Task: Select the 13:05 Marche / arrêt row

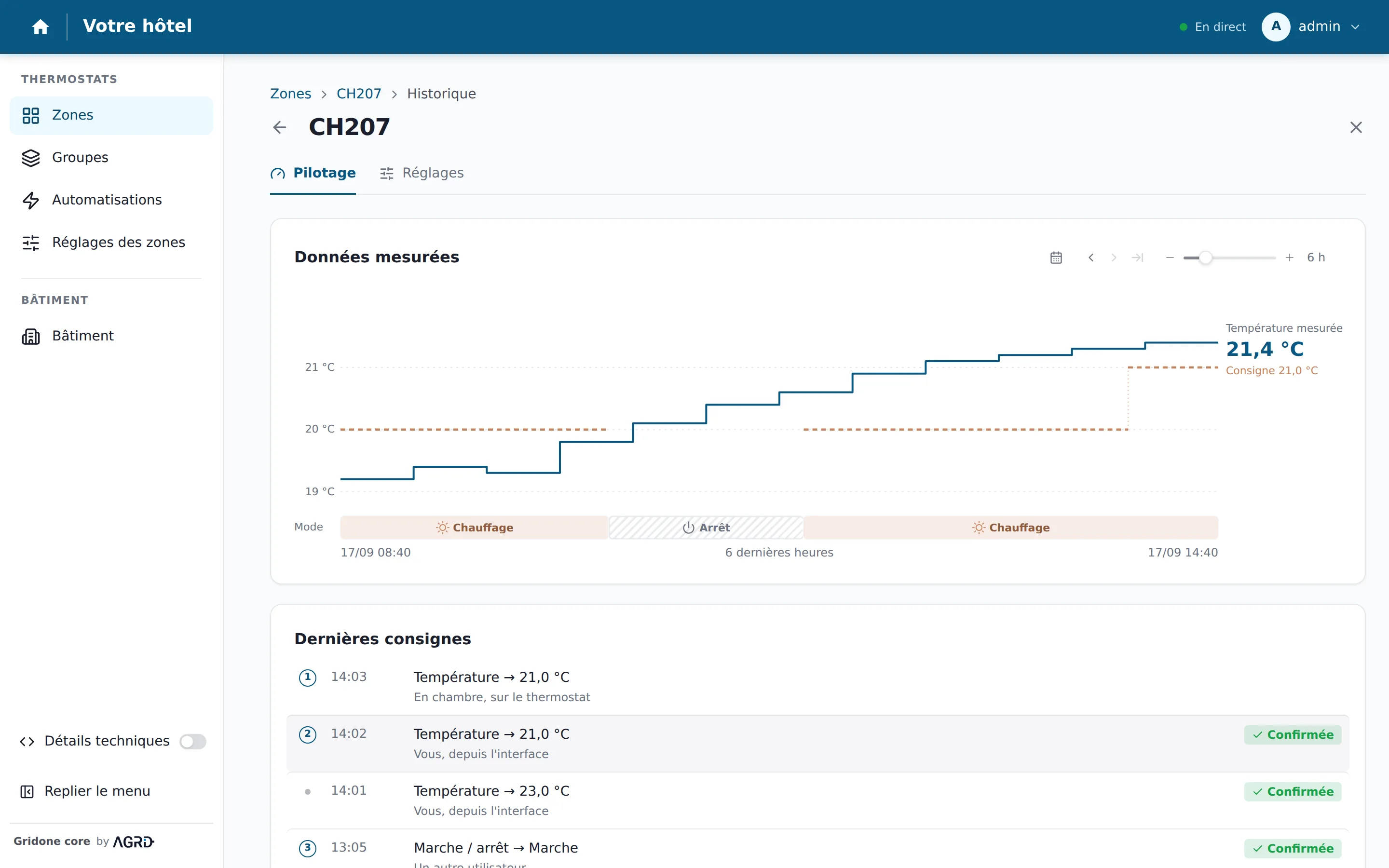Action: (818, 850)
